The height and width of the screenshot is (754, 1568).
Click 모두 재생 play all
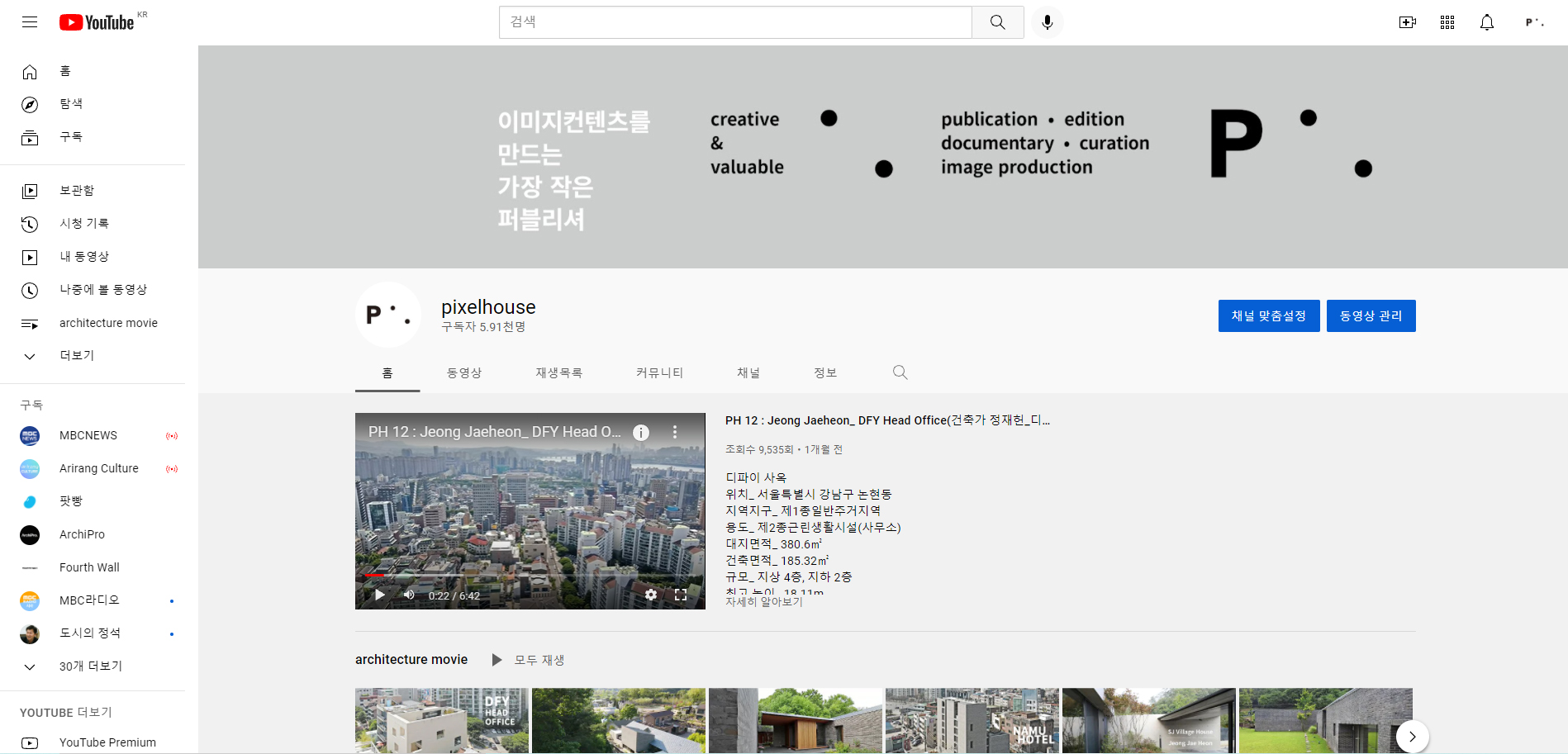pos(529,660)
